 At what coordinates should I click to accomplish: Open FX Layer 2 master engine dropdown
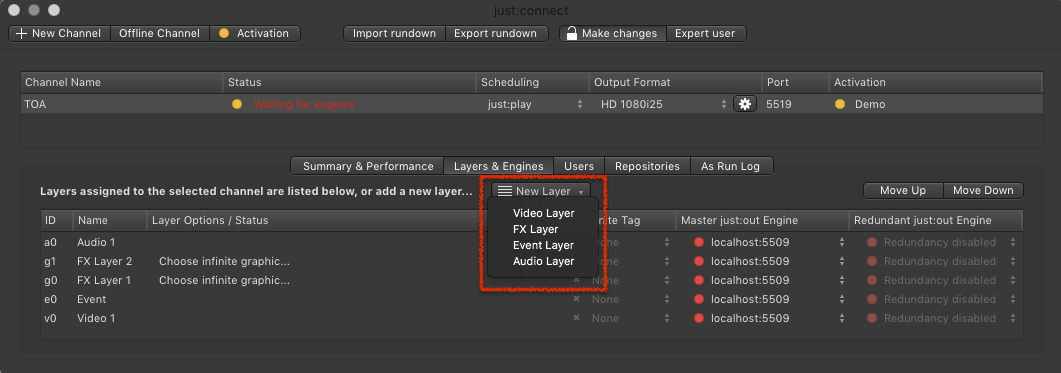[x=769, y=261]
